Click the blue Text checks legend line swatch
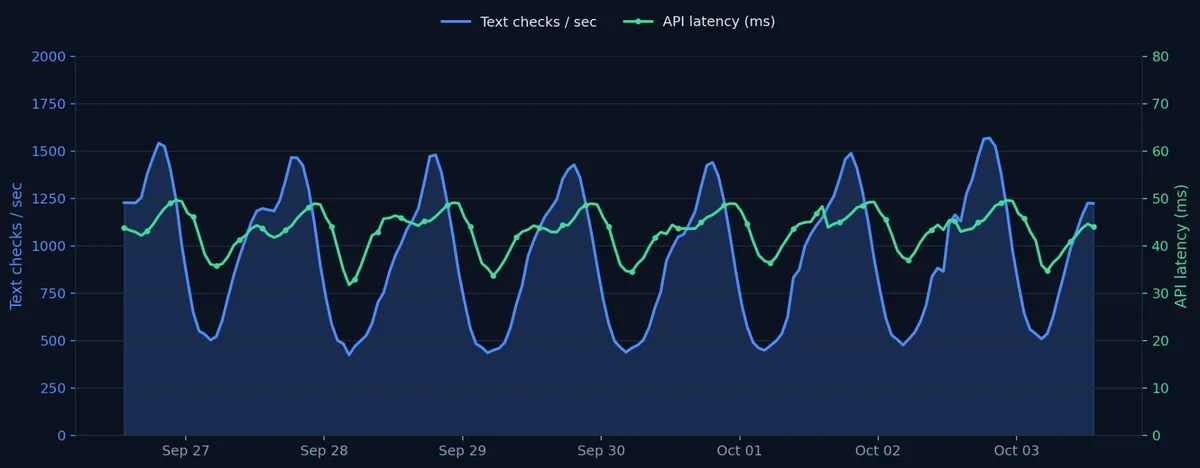Image resolution: width=1200 pixels, height=468 pixels. (x=456, y=21)
